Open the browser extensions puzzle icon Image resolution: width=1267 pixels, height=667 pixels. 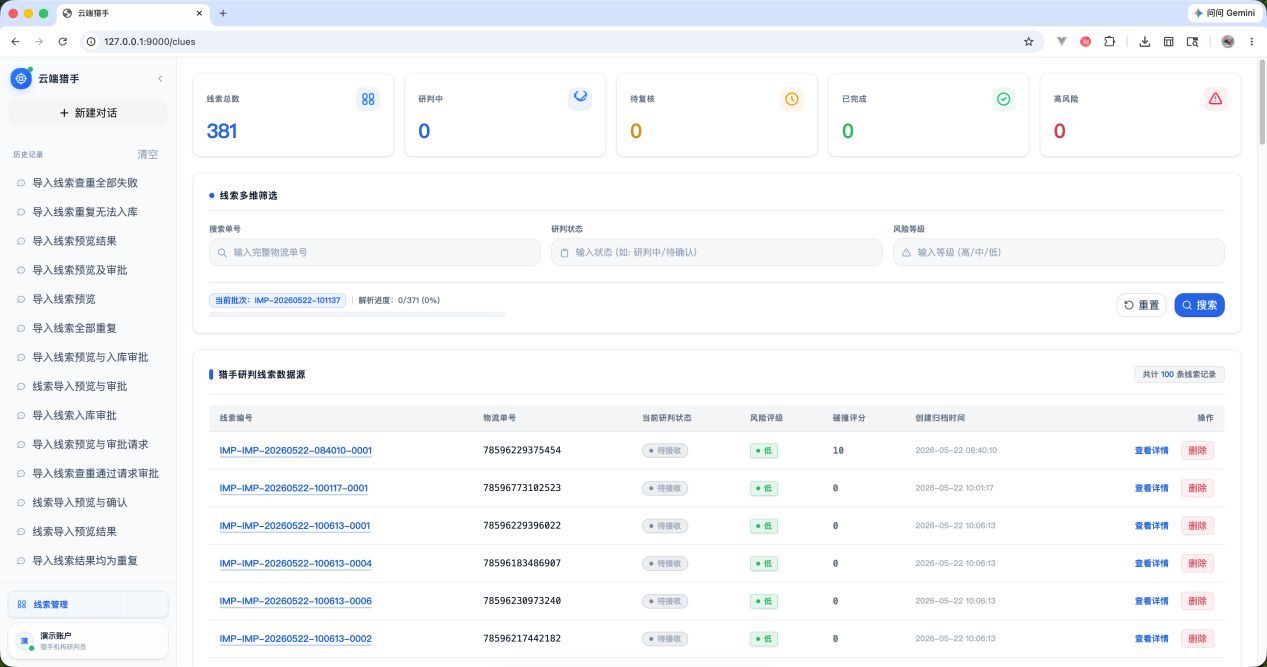point(1109,42)
